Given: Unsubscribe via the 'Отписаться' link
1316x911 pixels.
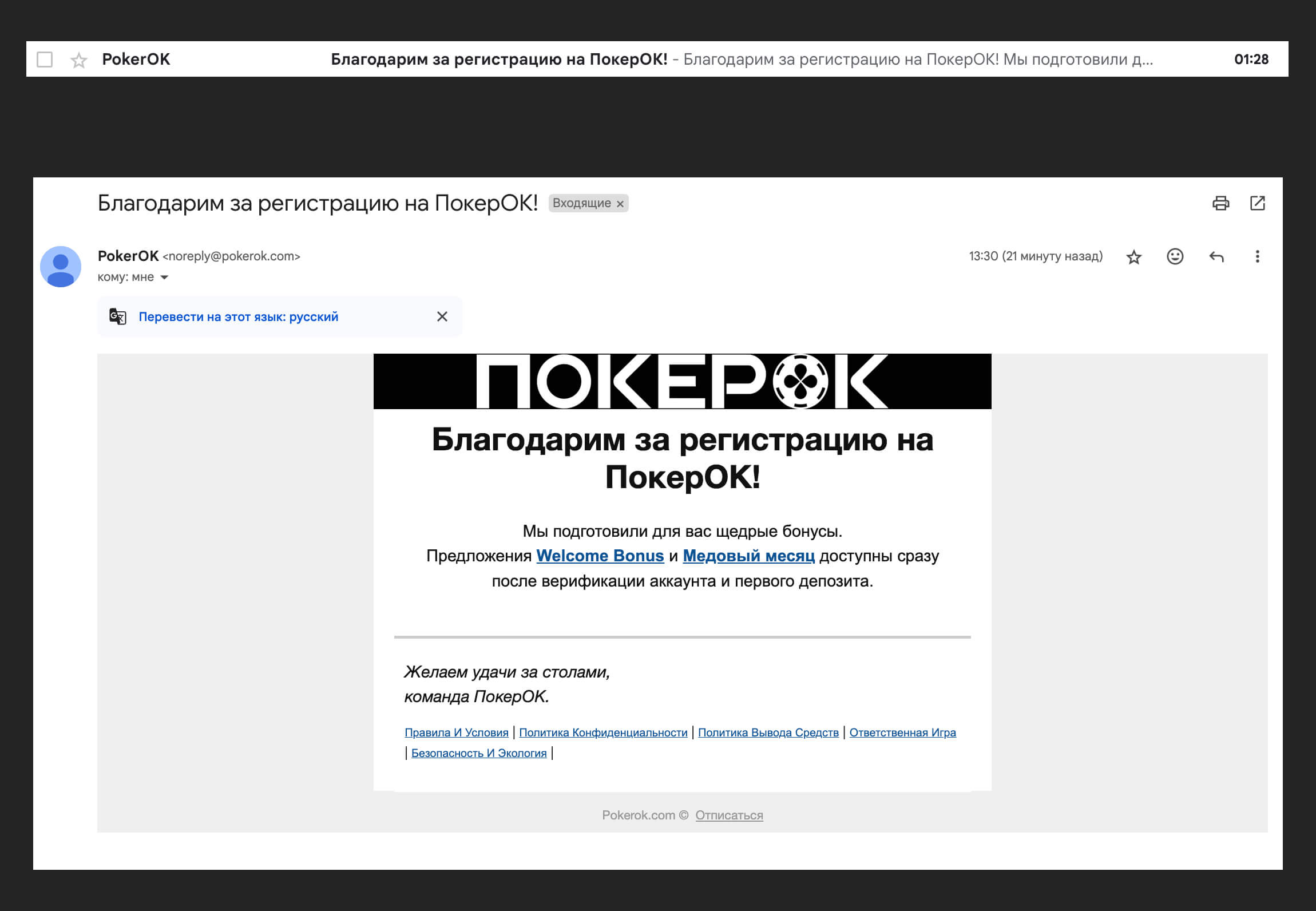Looking at the screenshot, I should tap(728, 815).
